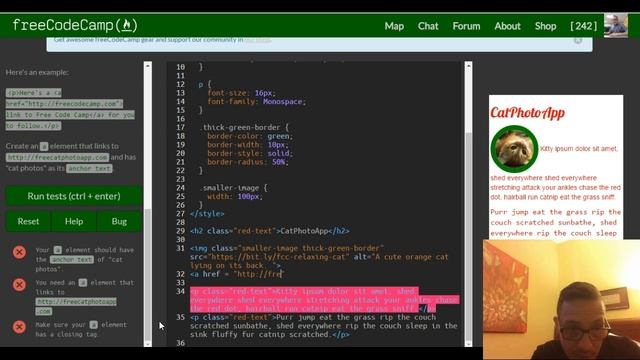This screenshot has width=640, height=360.
Task: Click up arrow of instructions scrollbar
Action: [x=148, y=66]
